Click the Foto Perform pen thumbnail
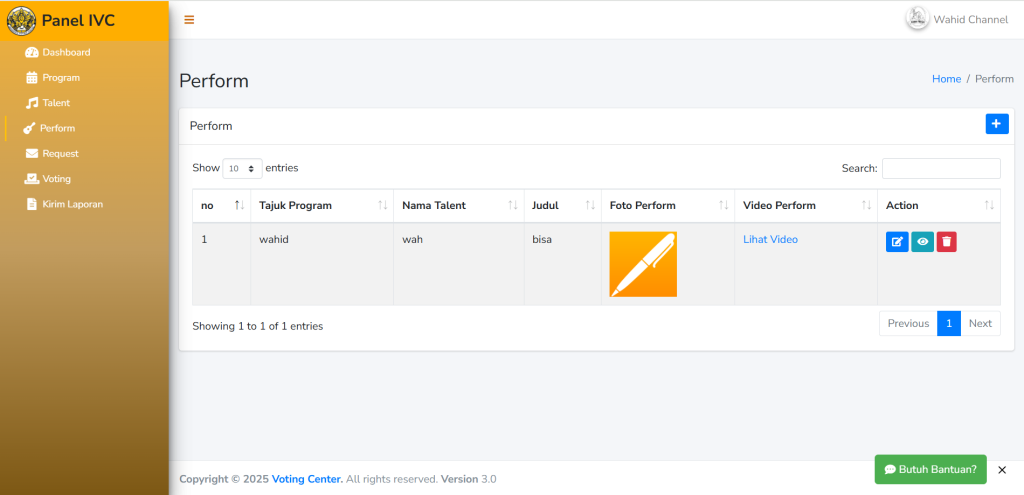This screenshot has width=1024, height=495. pos(643,264)
